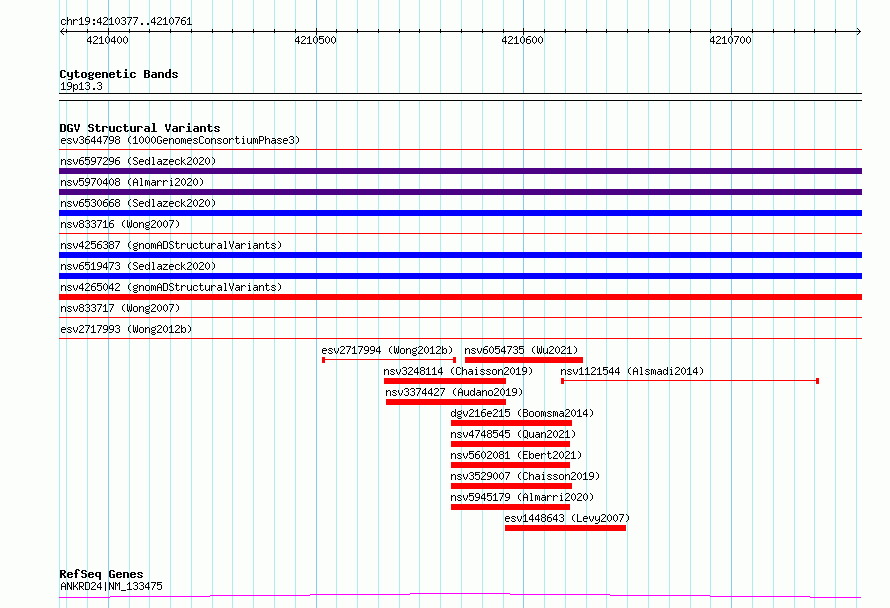The image size is (890, 608).
Task: Select the nsv4265042 (gnomADStructuralVariants) red bar
Action: [460, 297]
